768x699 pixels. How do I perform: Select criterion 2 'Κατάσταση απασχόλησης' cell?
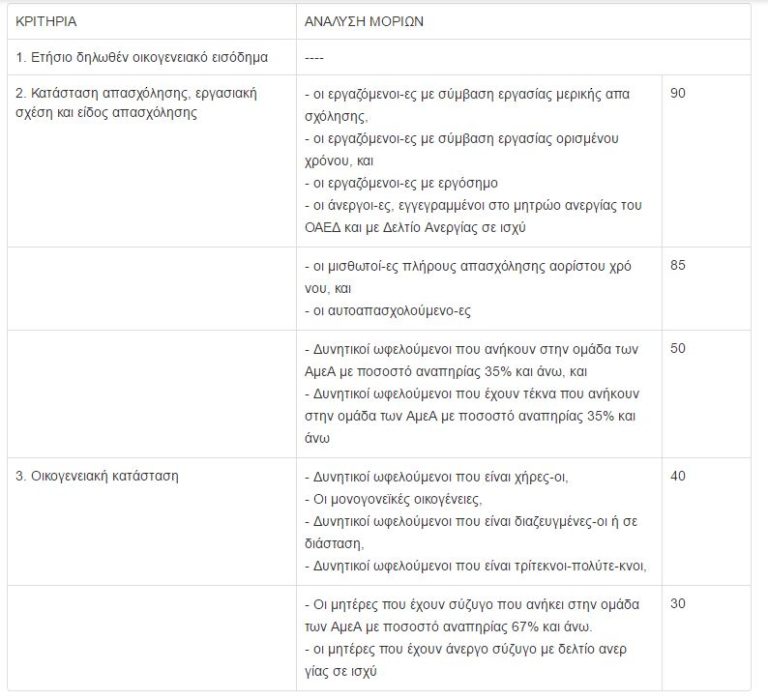tap(137, 102)
